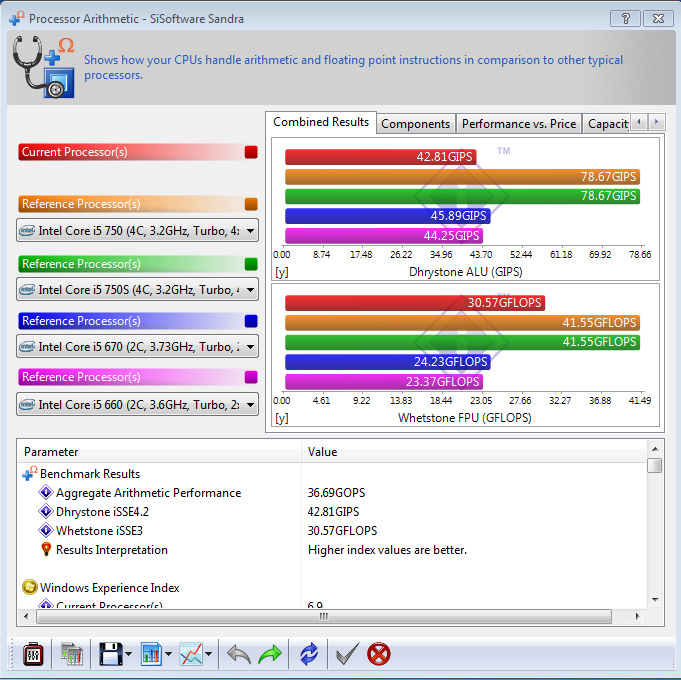Click the line graph icon
This screenshot has height=680, width=681.
(x=191, y=654)
